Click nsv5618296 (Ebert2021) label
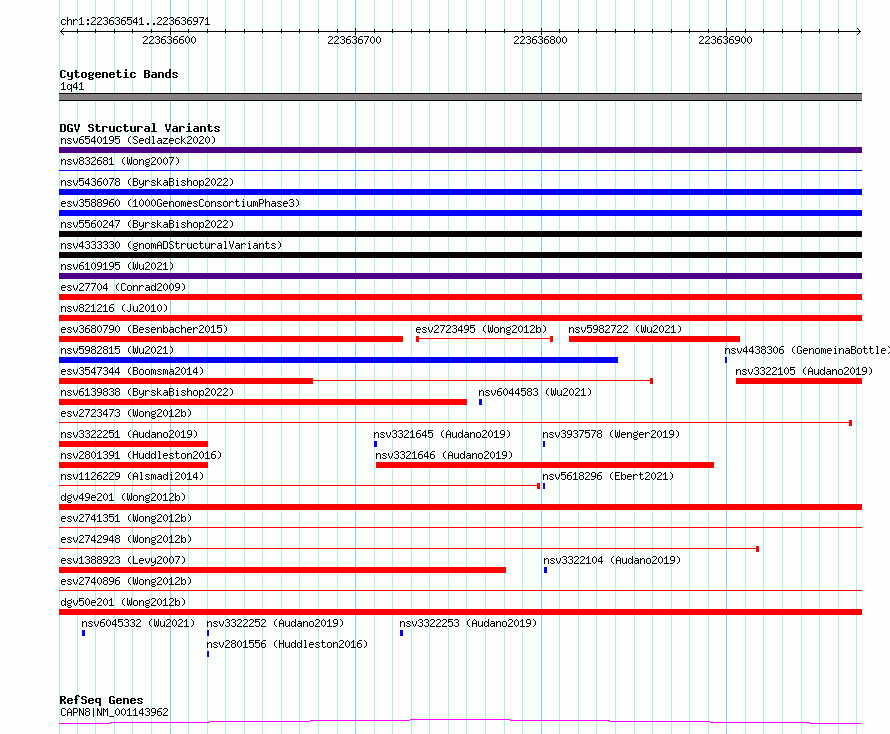This screenshot has height=734, width=890. 608,476
